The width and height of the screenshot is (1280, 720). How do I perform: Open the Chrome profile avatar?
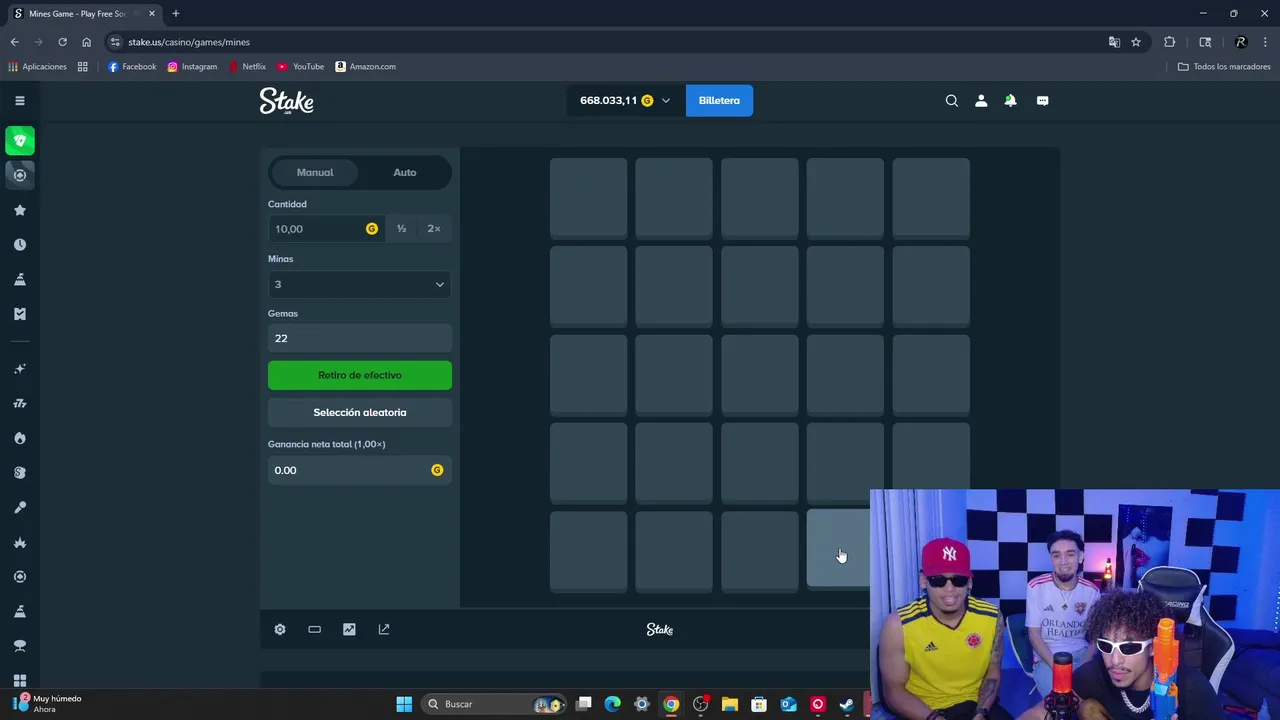pos(1241,42)
